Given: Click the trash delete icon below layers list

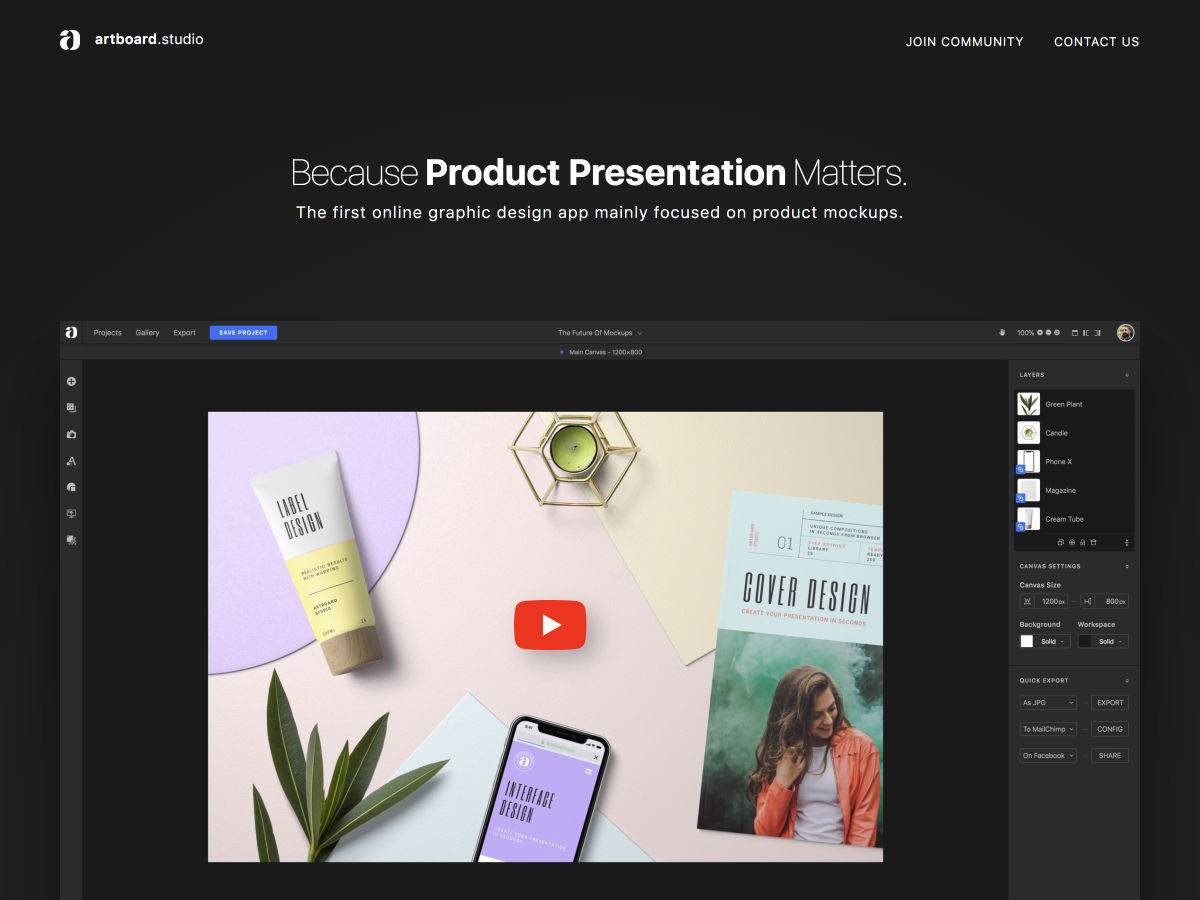Looking at the screenshot, I should click(1093, 542).
